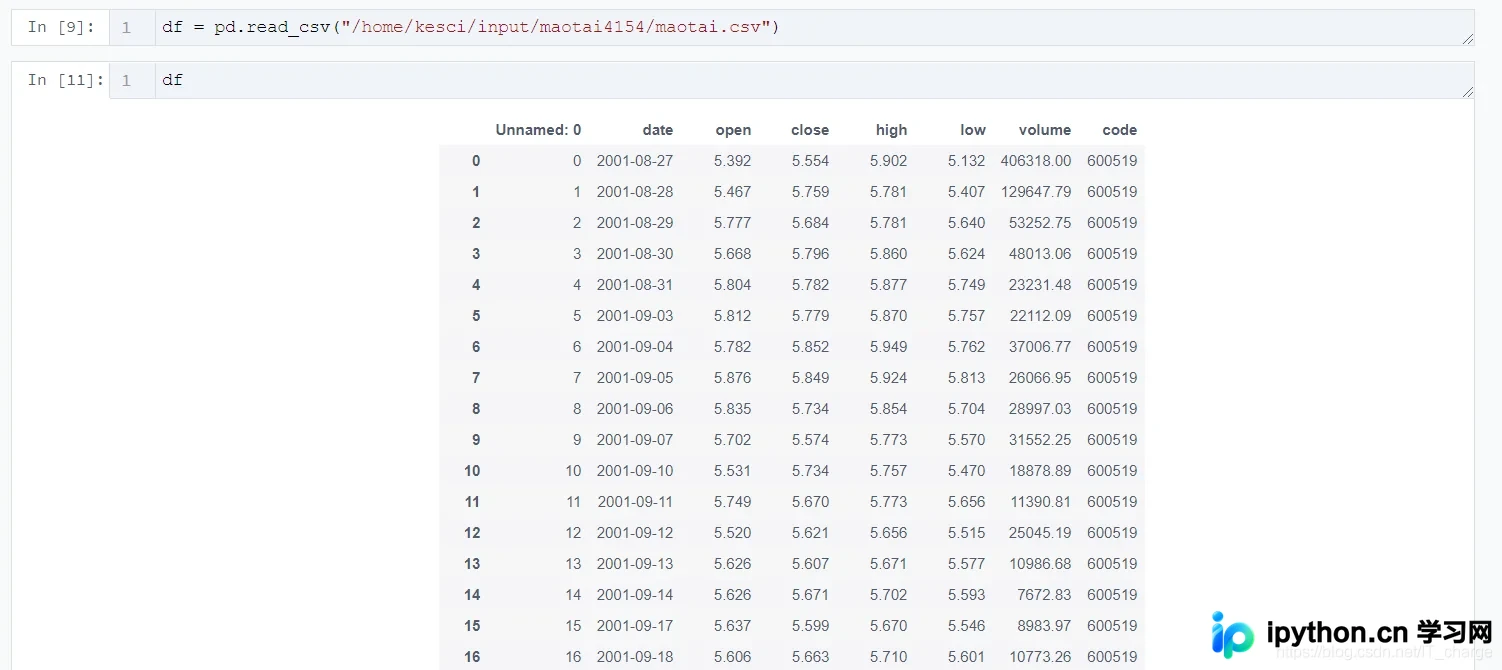Click the "volume" column header
This screenshot has height=670, width=1502.
1045,130
